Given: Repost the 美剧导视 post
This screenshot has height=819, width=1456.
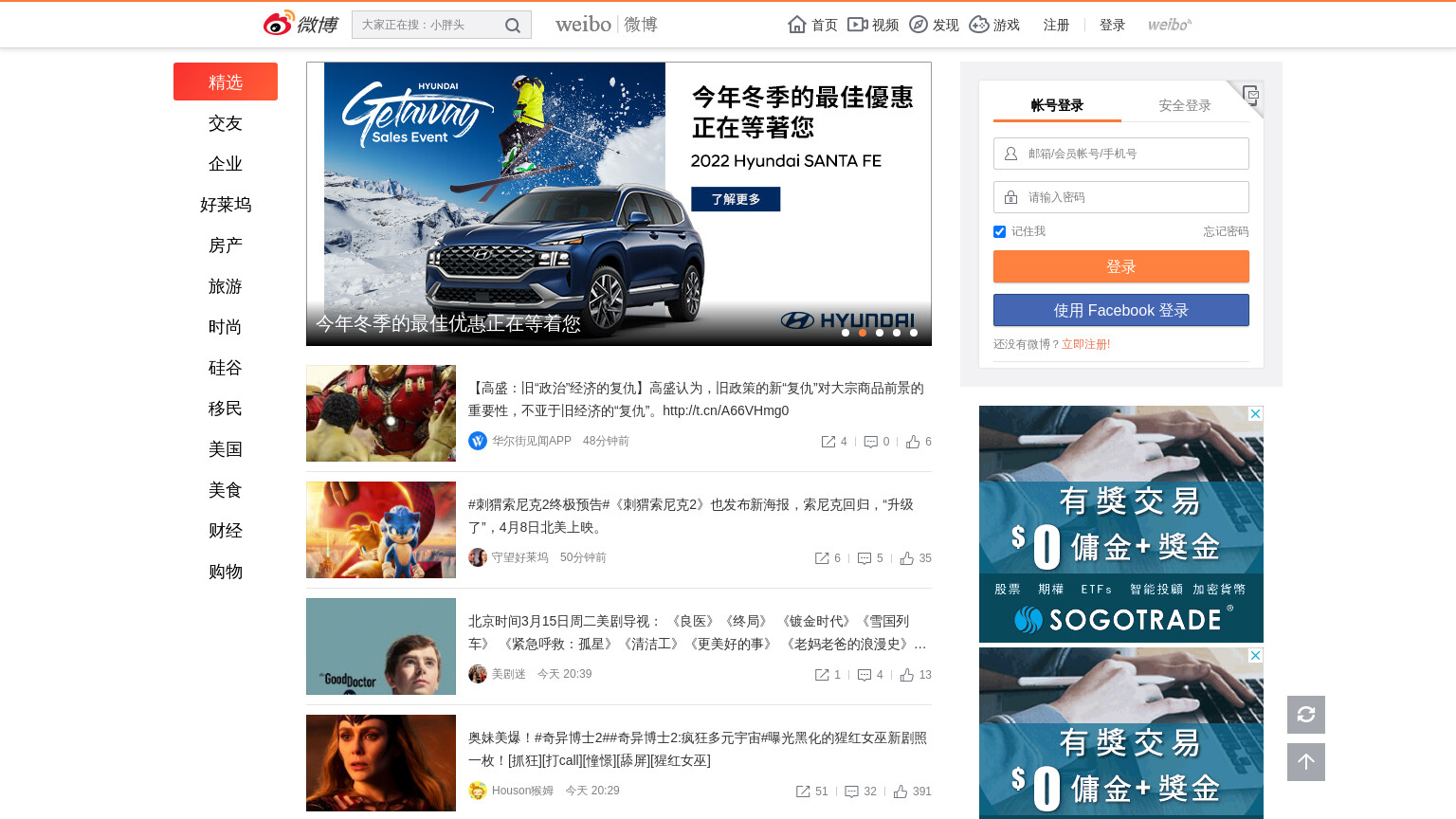Looking at the screenshot, I should (822, 675).
